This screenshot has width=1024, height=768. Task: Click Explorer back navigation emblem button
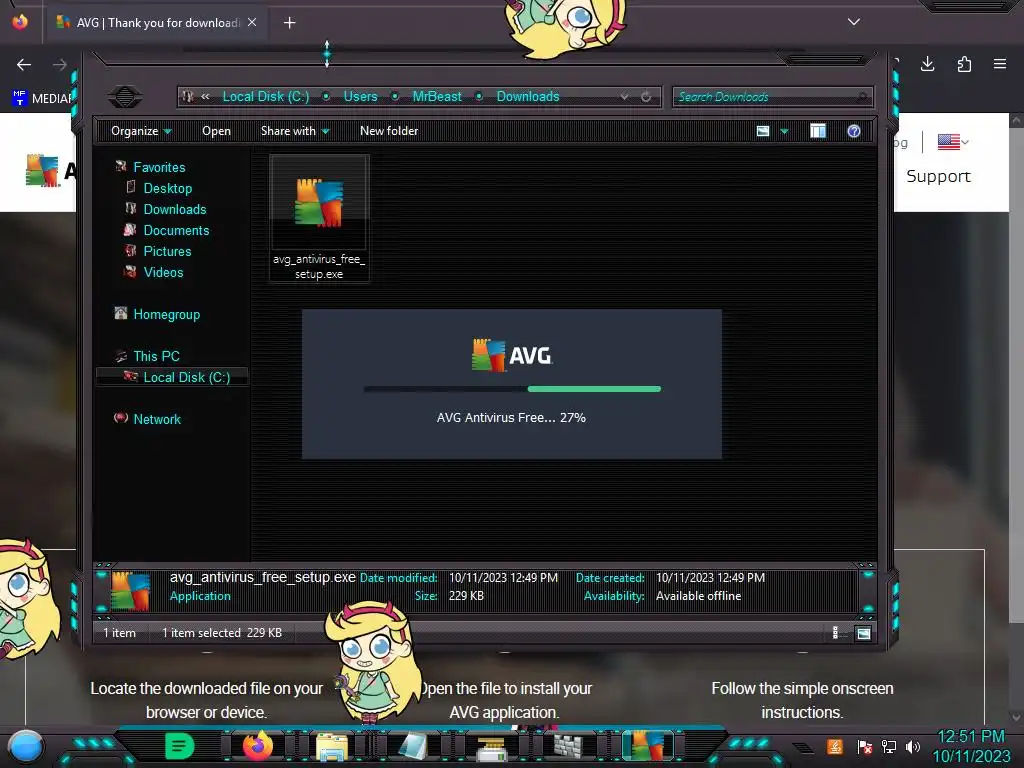(125, 97)
